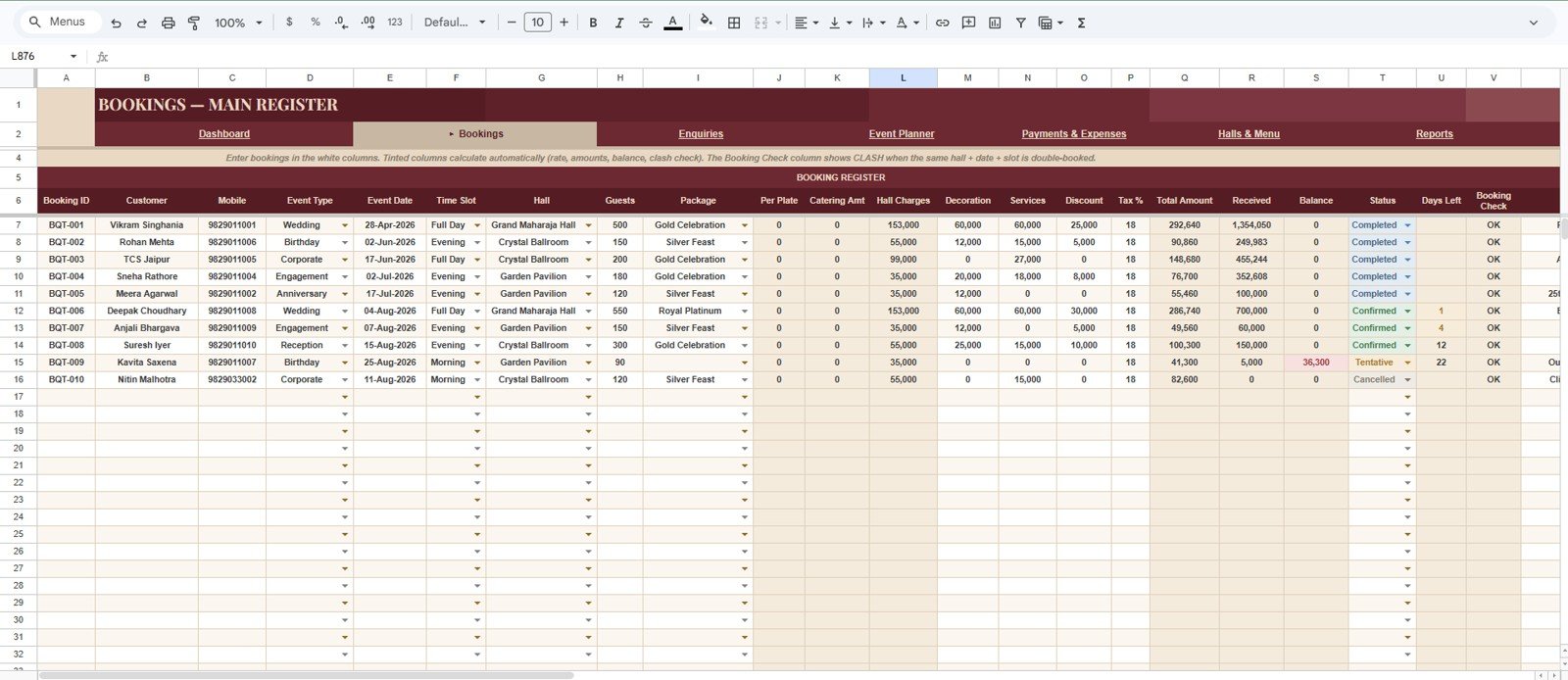Open the filter views icon
The image size is (1568, 680).
pyautogui.click(x=1050, y=23)
